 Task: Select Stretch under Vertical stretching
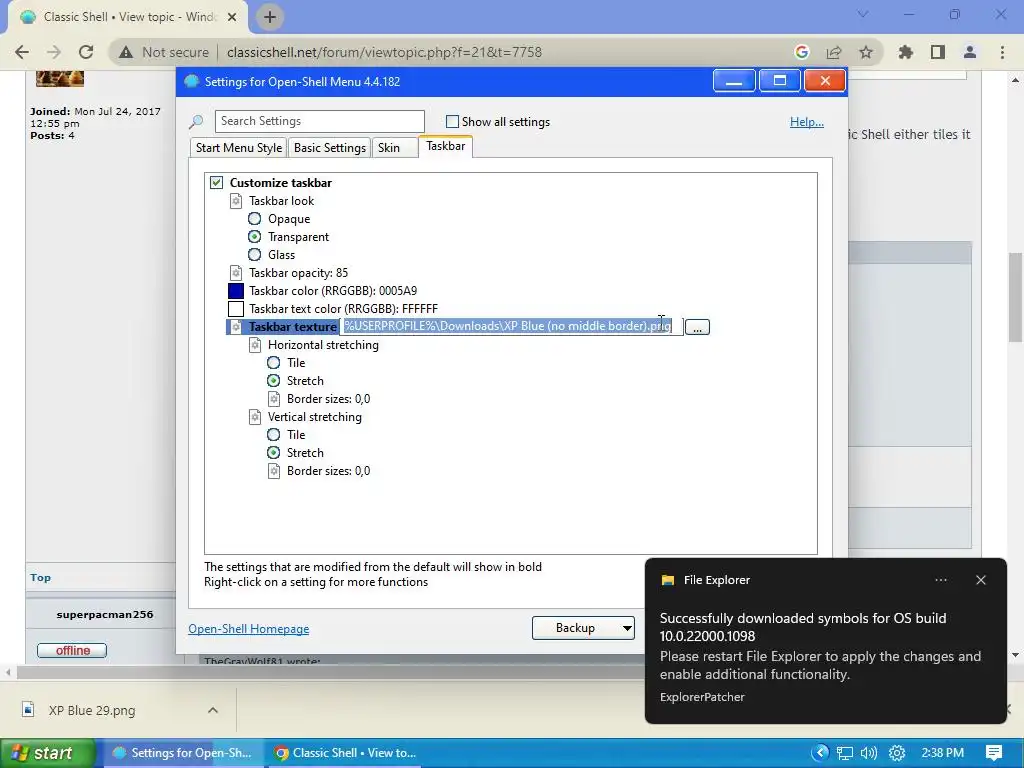click(274, 453)
